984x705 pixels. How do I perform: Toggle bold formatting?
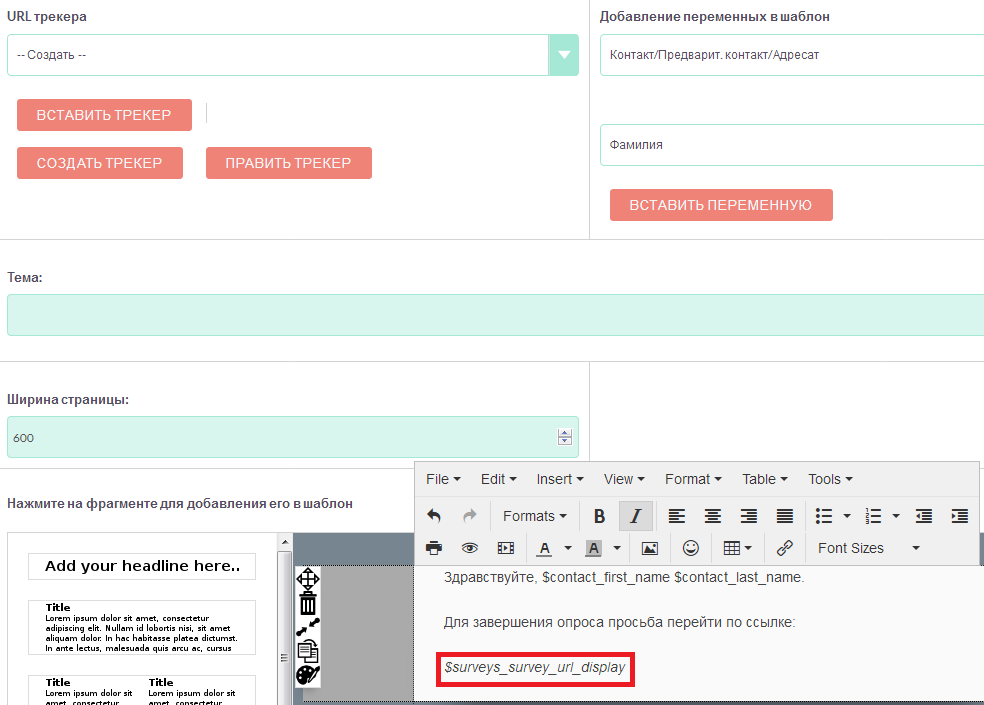[x=599, y=516]
